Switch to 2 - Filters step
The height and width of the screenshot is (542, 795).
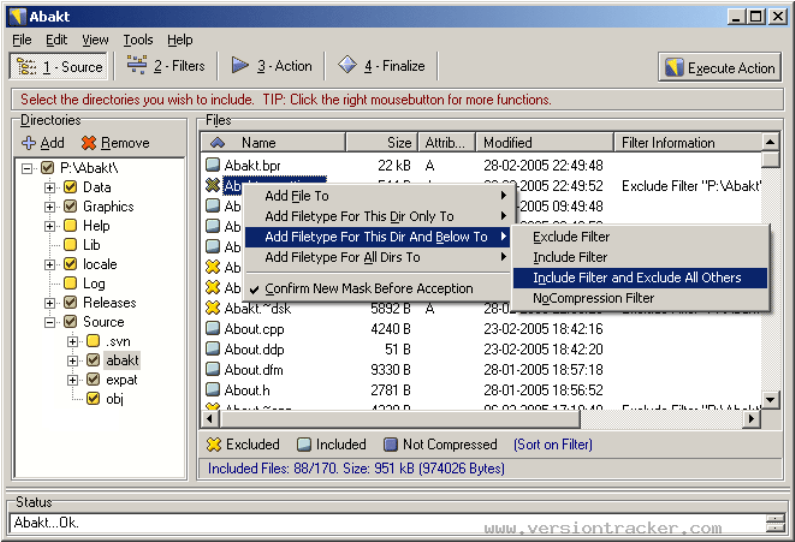[x=165, y=66]
